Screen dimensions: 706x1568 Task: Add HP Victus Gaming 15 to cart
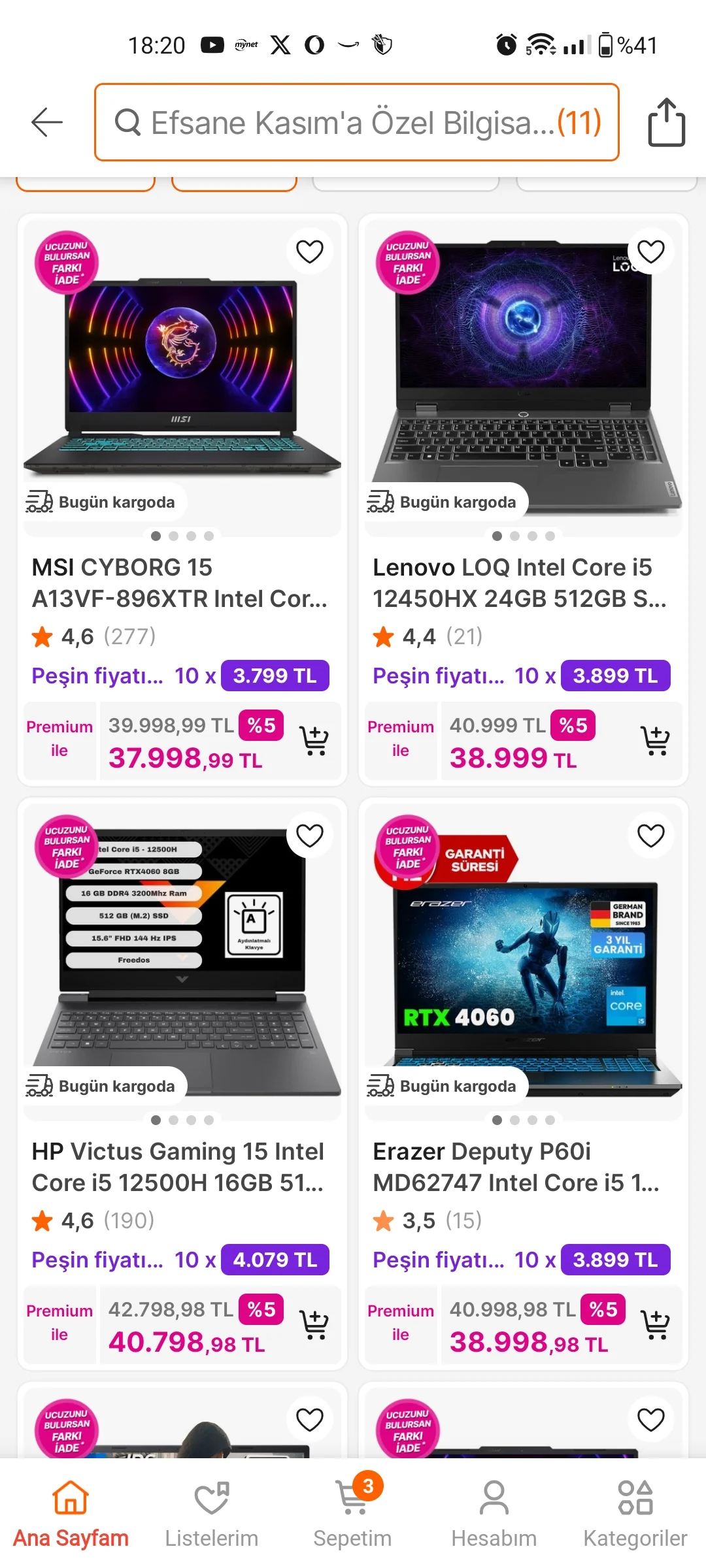coord(314,1324)
